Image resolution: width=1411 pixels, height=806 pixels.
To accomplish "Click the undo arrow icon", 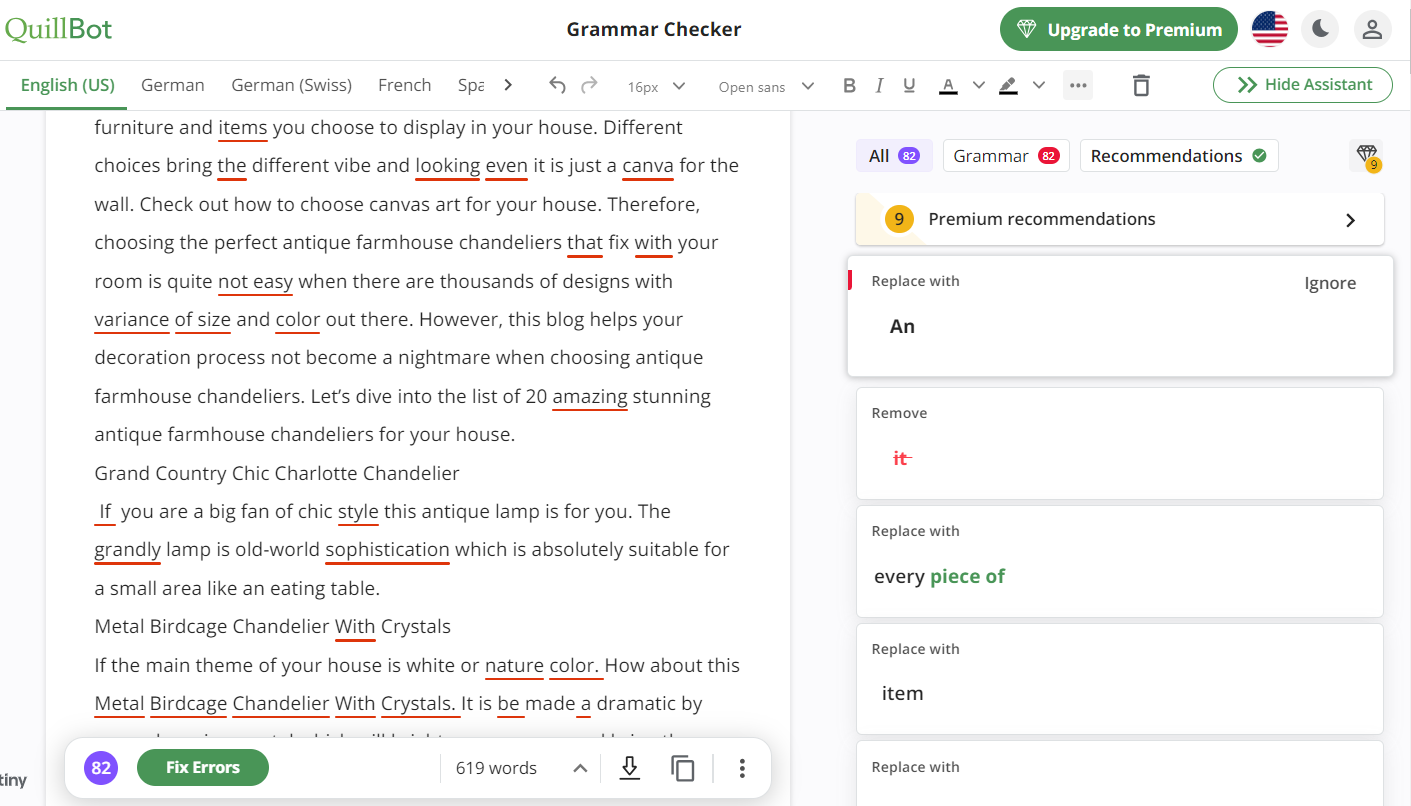I will pos(558,86).
